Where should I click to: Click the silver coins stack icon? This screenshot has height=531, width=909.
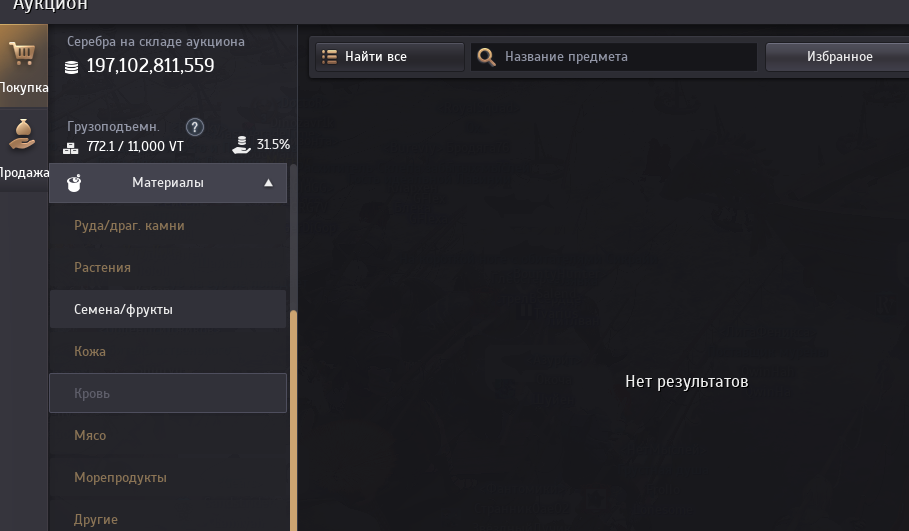click(71, 67)
